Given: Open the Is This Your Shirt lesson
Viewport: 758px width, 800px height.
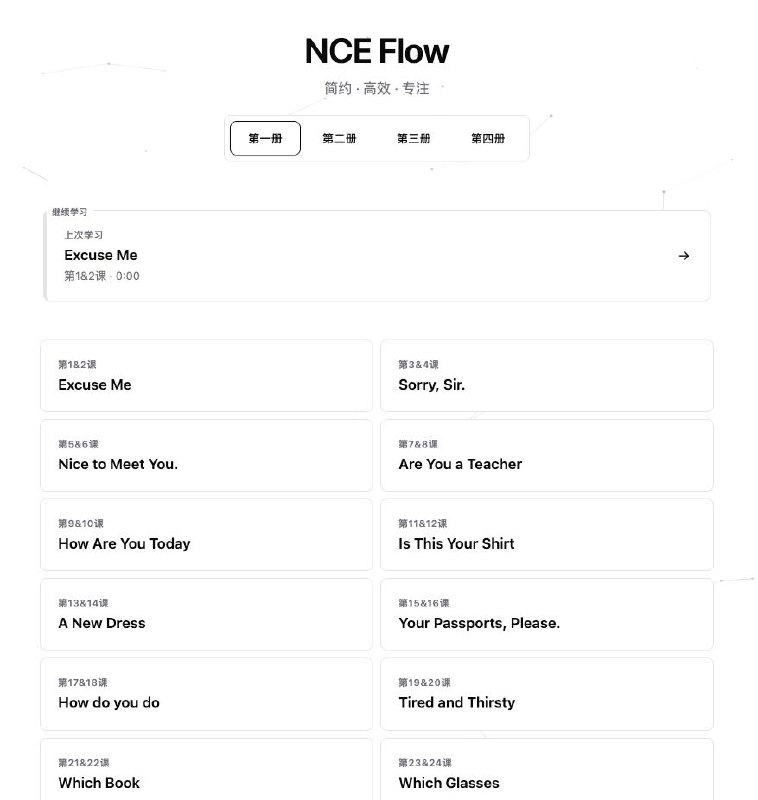Looking at the screenshot, I should tap(547, 534).
